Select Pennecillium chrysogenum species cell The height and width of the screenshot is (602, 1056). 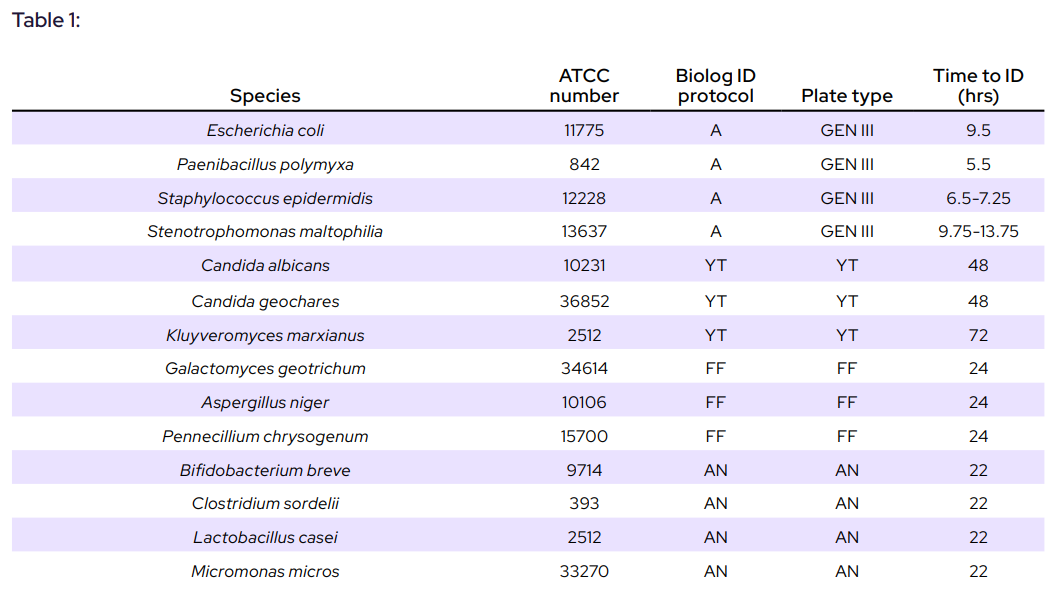(265, 436)
